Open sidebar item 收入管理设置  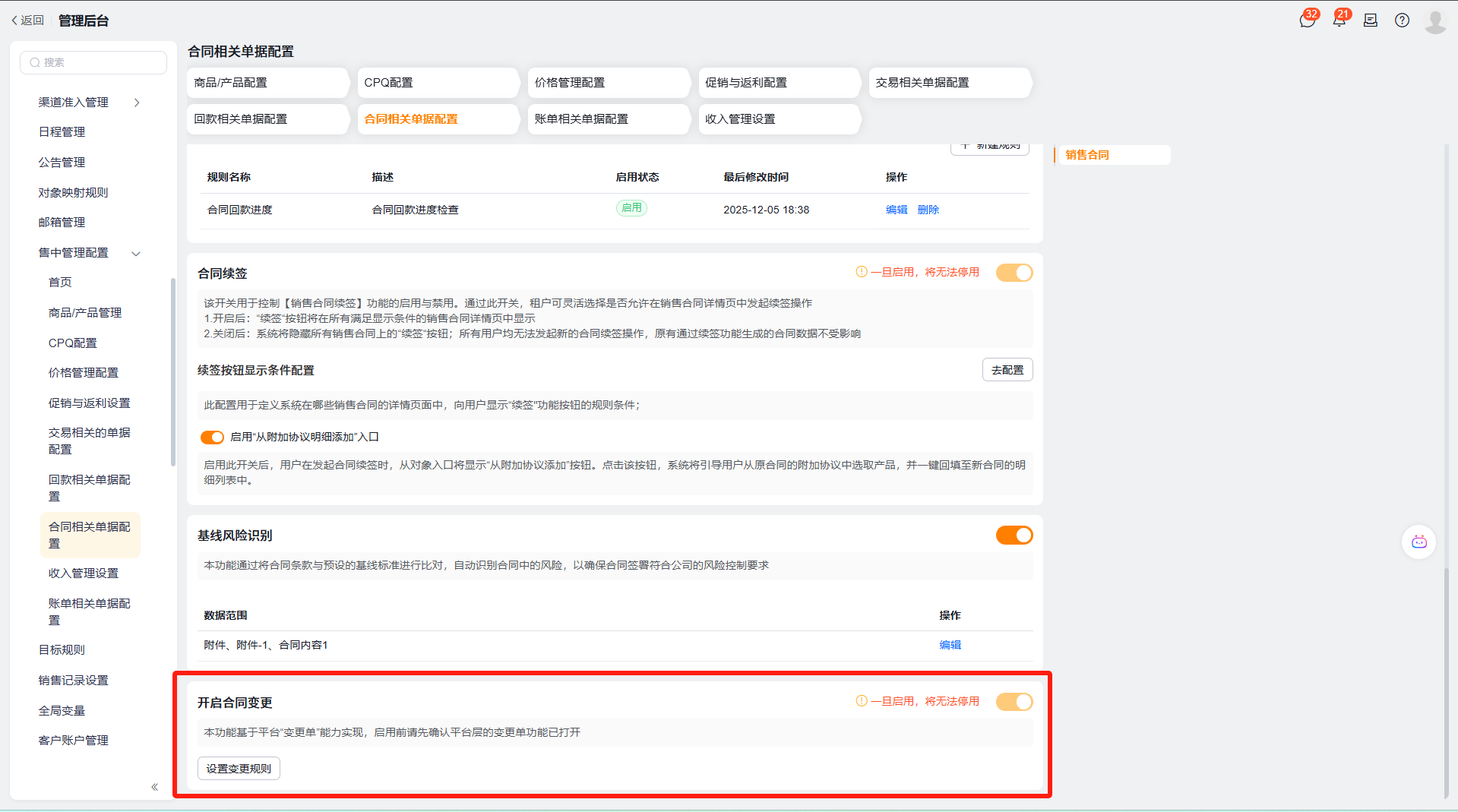click(x=84, y=573)
